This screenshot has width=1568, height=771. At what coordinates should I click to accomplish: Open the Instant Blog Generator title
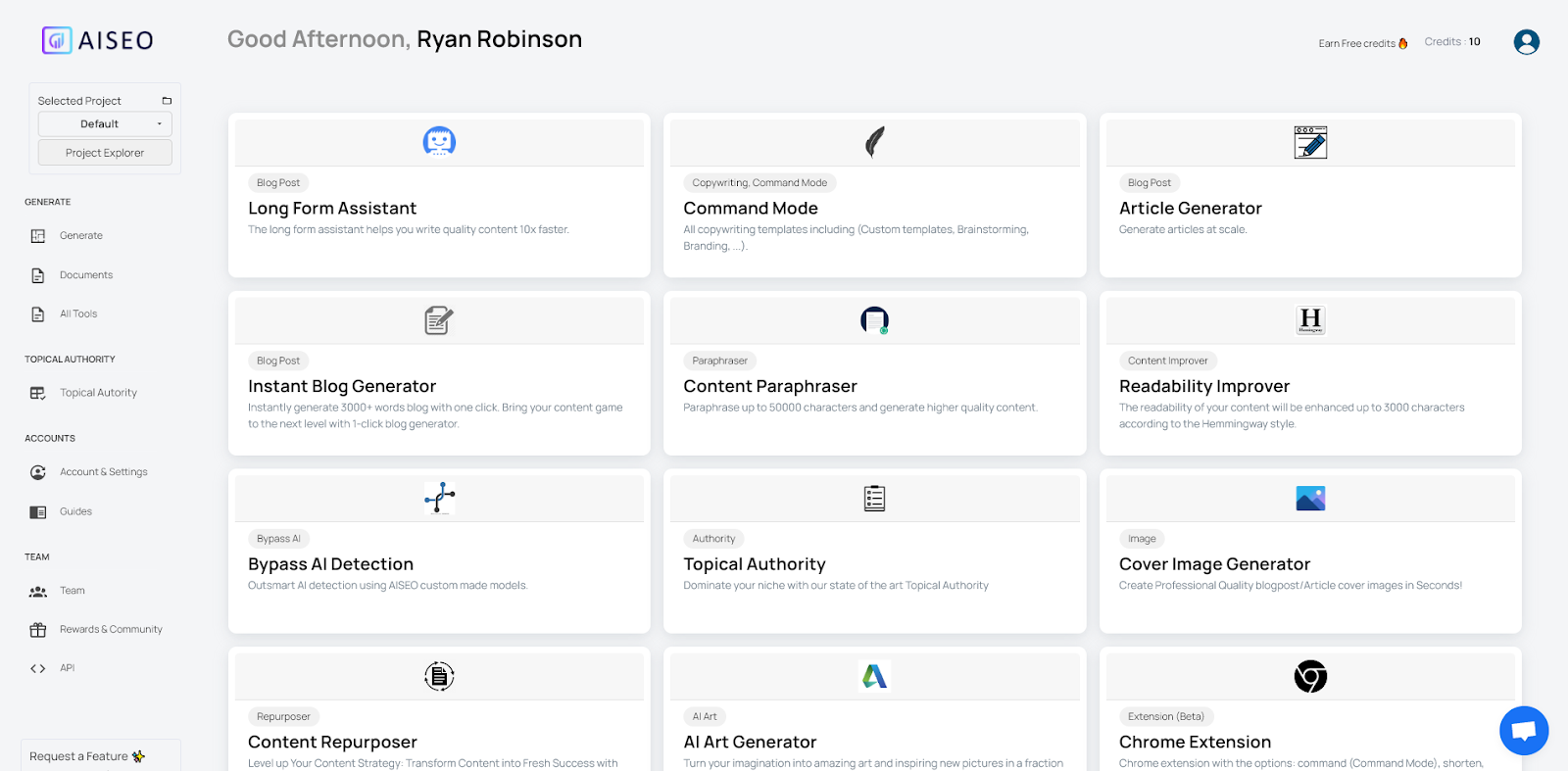tap(342, 387)
